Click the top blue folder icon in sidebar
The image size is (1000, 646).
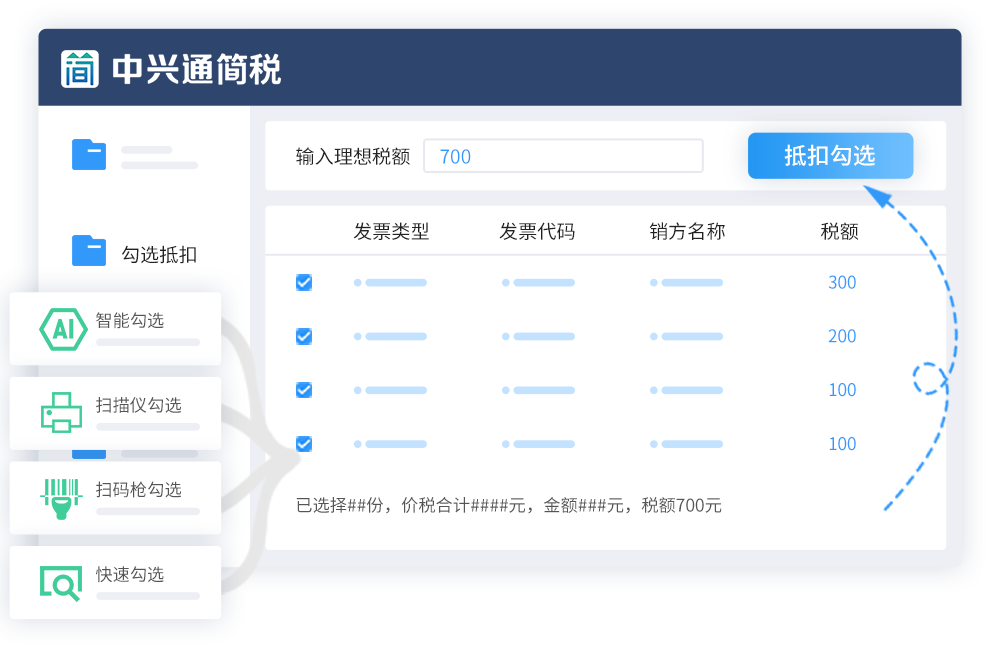(89, 154)
